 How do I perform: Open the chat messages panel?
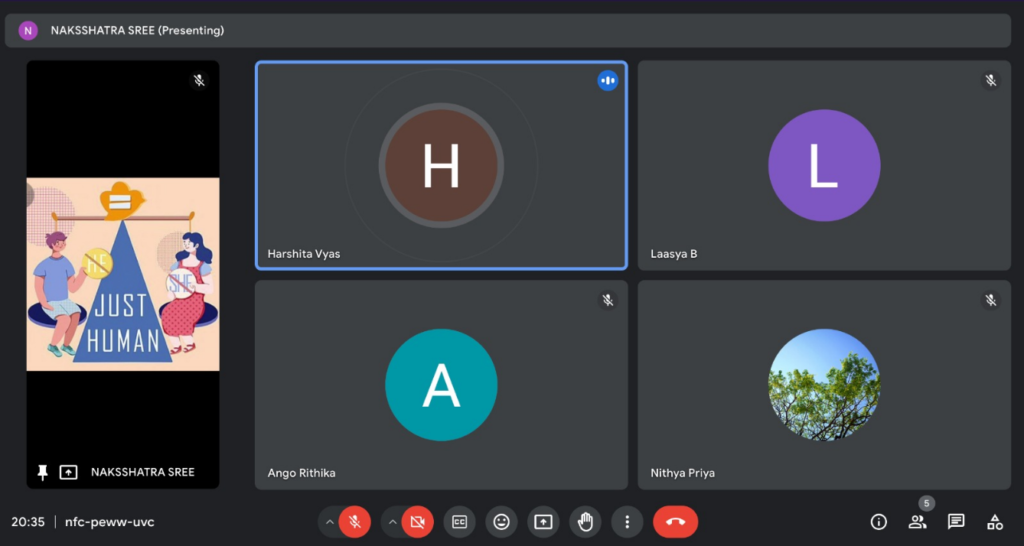click(956, 521)
